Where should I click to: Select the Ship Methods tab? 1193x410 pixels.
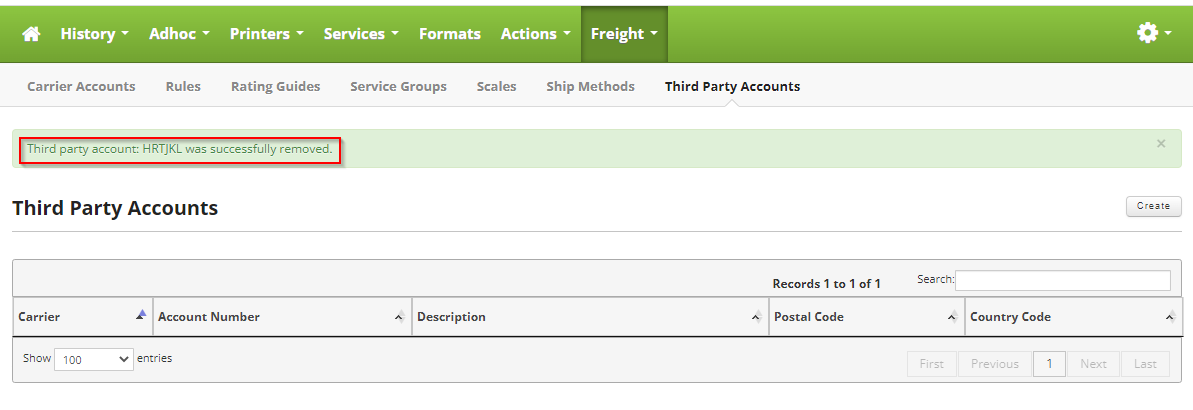(x=590, y=87)
